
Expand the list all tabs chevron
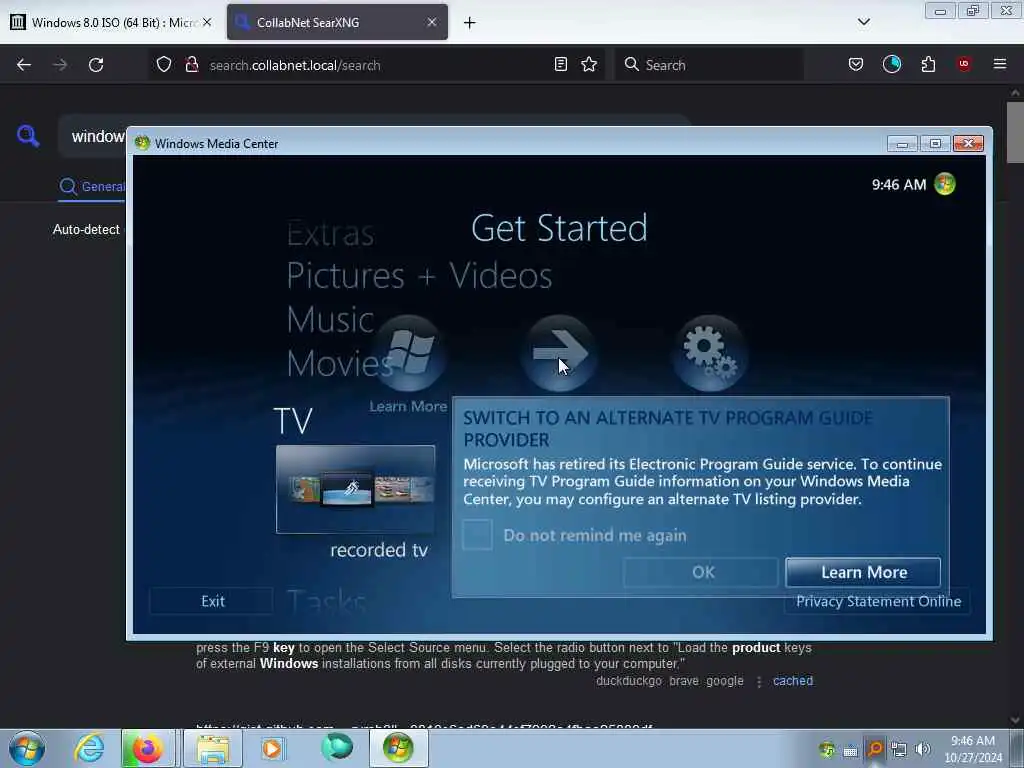863,22
